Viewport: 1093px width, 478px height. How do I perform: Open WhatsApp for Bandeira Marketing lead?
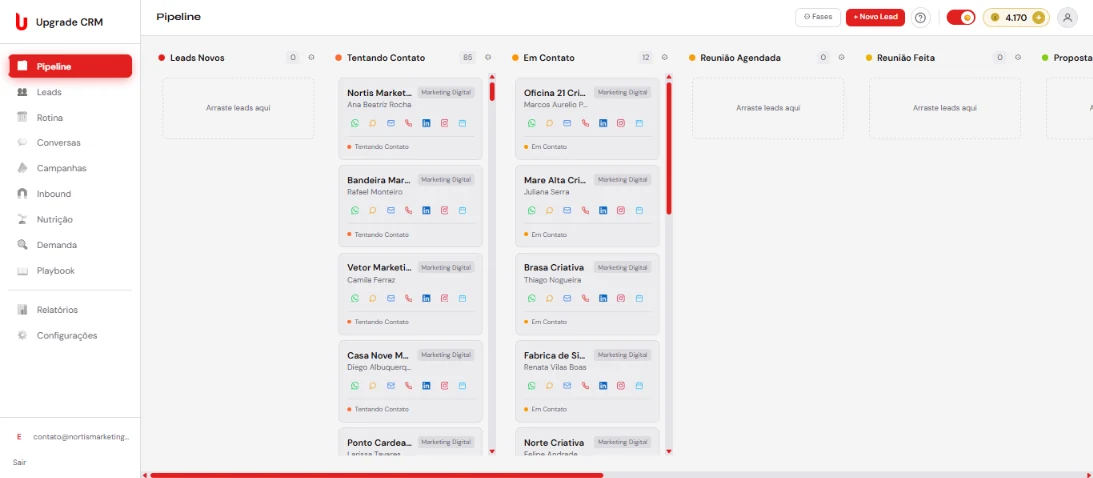(x=355, y=210)
